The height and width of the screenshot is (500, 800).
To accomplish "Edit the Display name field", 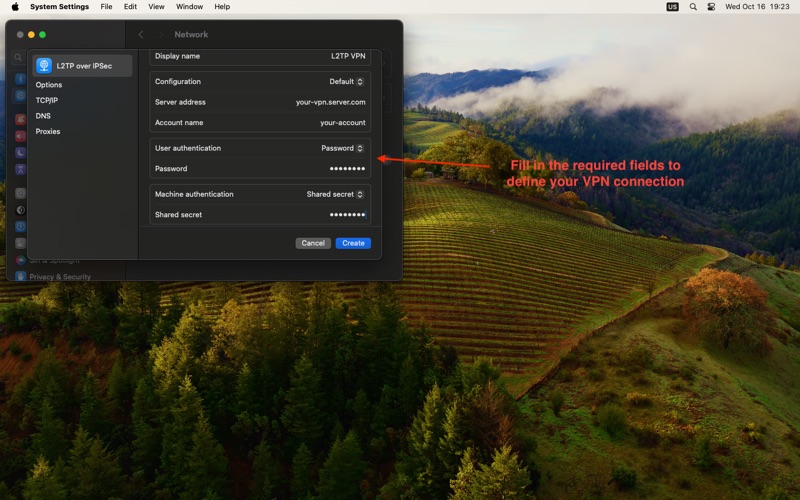I will 260,56.
